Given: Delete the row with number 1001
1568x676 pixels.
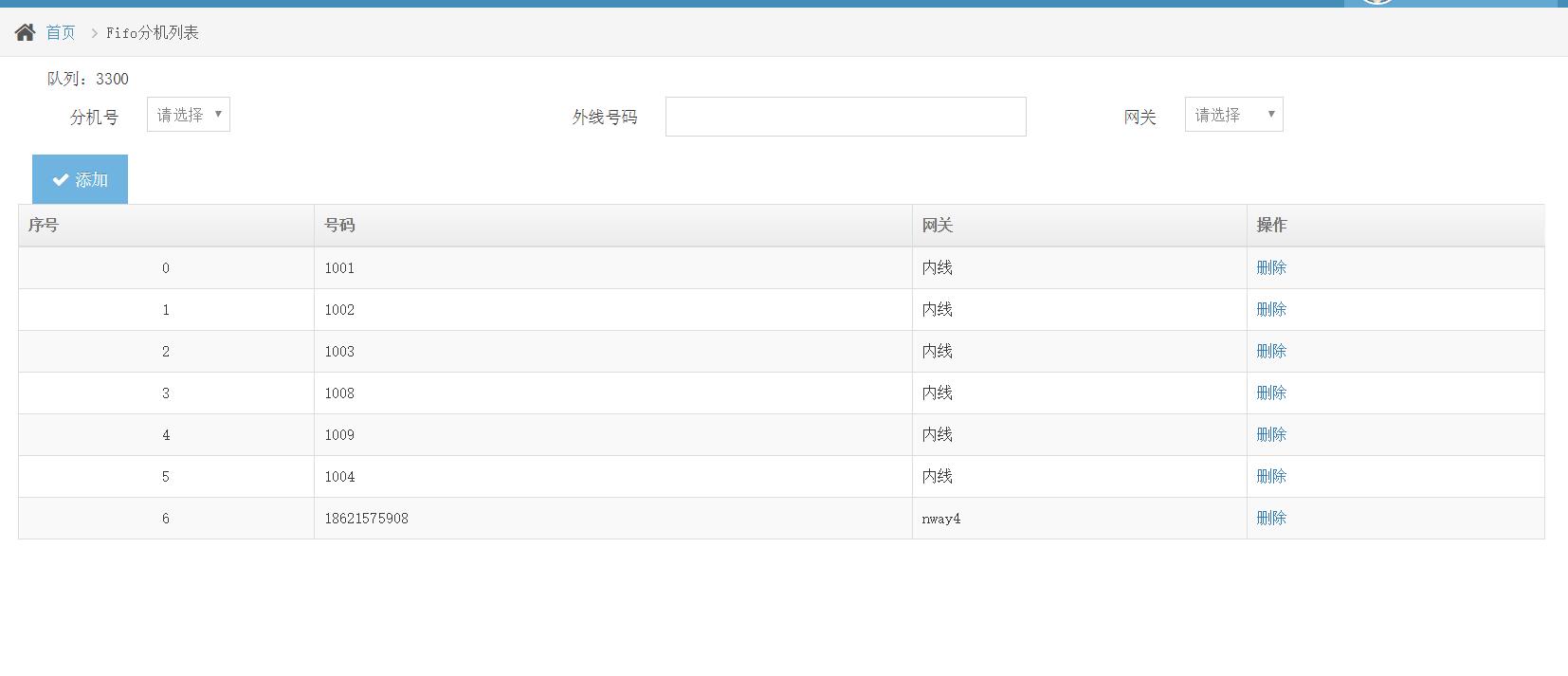Looking at the screenshot, I should pyautogui.click(x=1270, y=267).
